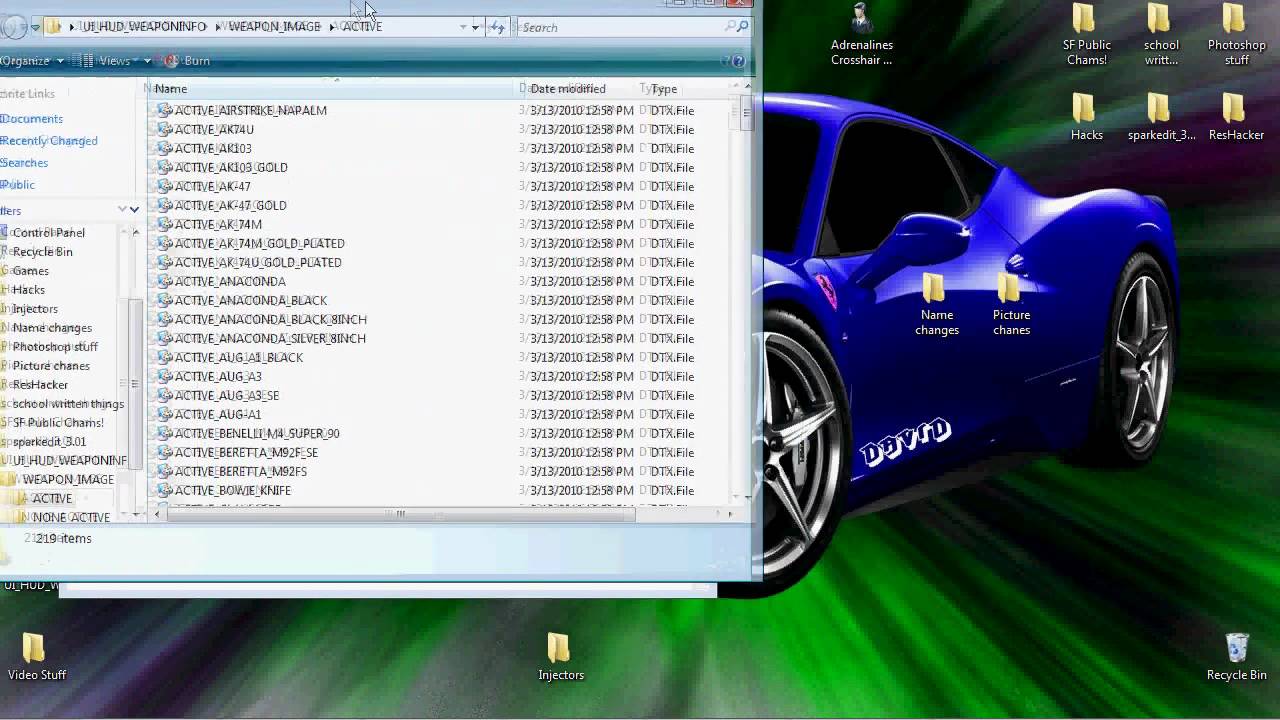Open the Views dropdown arrow
Image resolution: width=1280 pixels, height=720 pixels.
click(147, 61)
